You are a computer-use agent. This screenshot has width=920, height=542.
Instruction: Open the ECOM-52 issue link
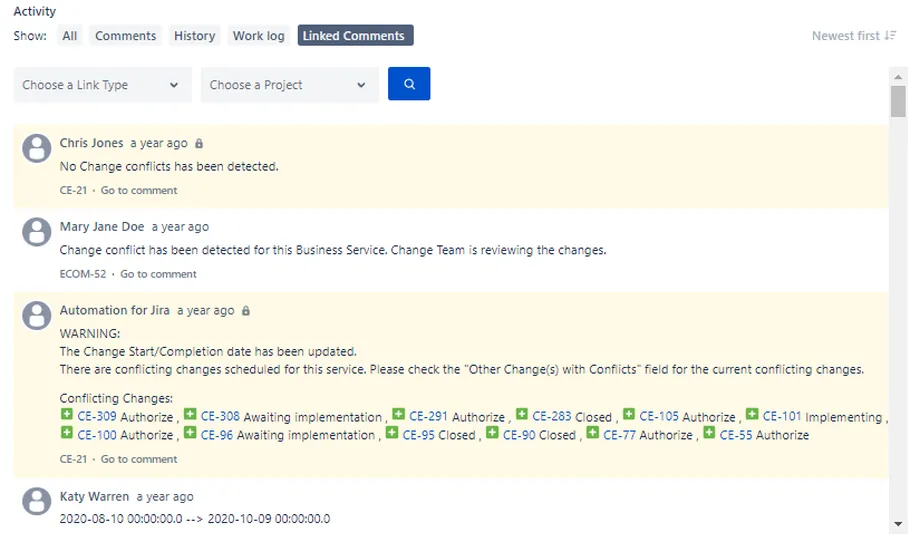[83, 274]
